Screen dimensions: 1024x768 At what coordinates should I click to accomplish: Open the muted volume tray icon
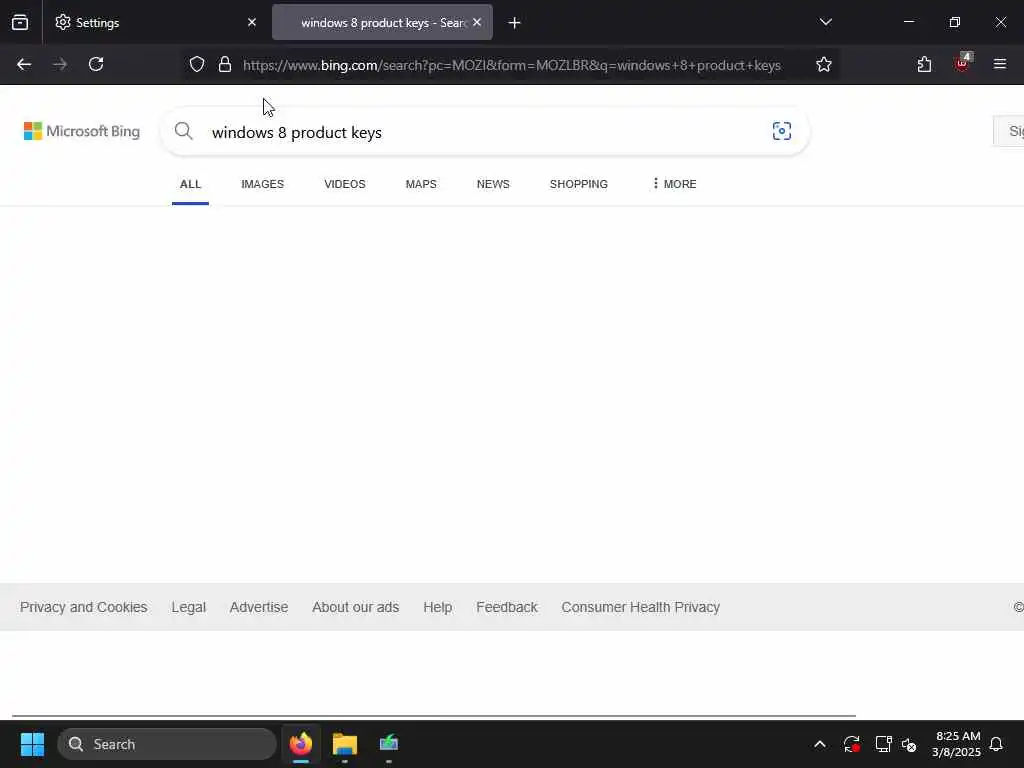[x=909, y=744]
